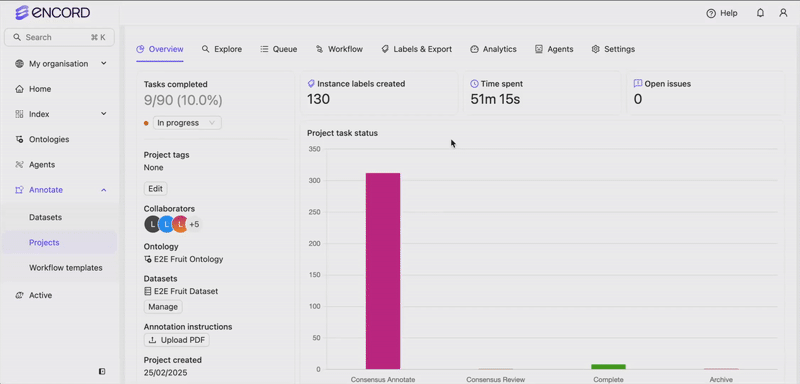
Task: Expand the Index section chevron
Action: click(104, 114)
